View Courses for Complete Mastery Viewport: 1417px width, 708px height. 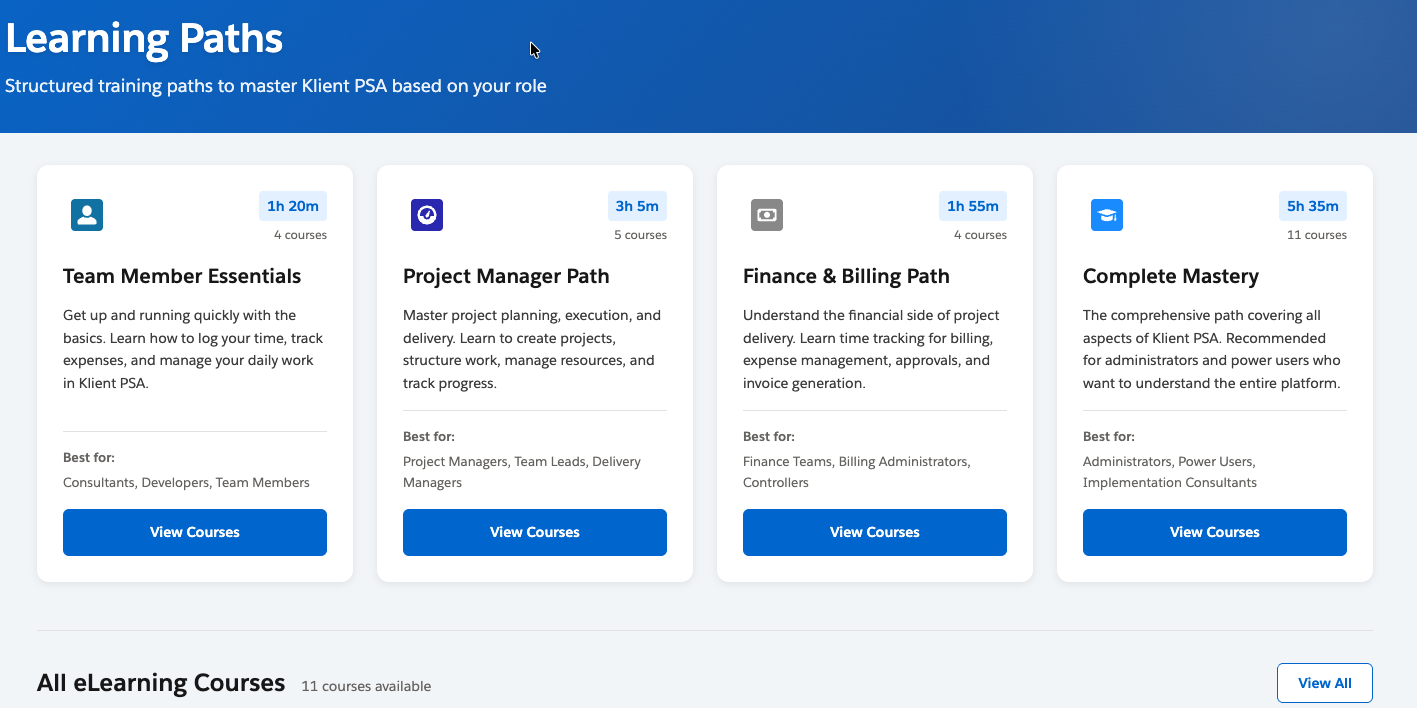coord(1215,532)
